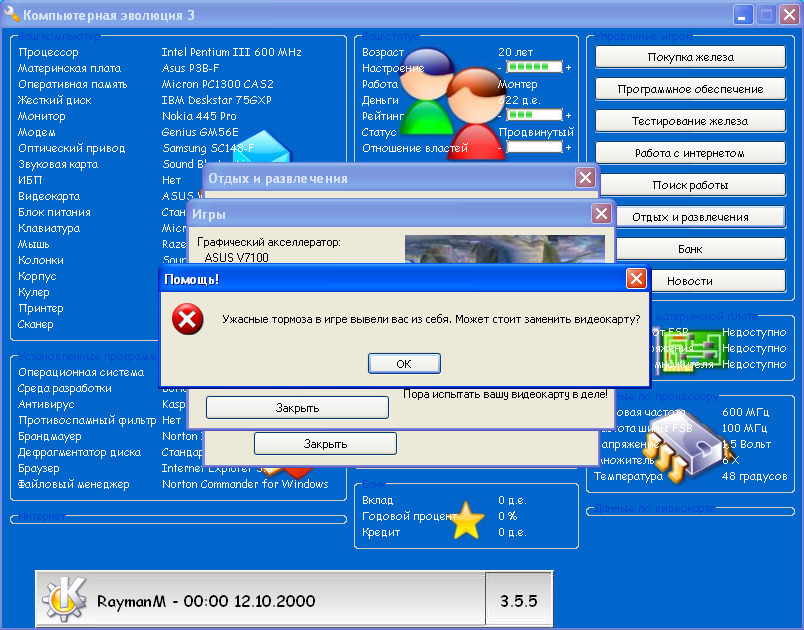The width and height of the screenshot is (804, 630).
Task: Open Поиск работы
Action: [x=692, y=185]
